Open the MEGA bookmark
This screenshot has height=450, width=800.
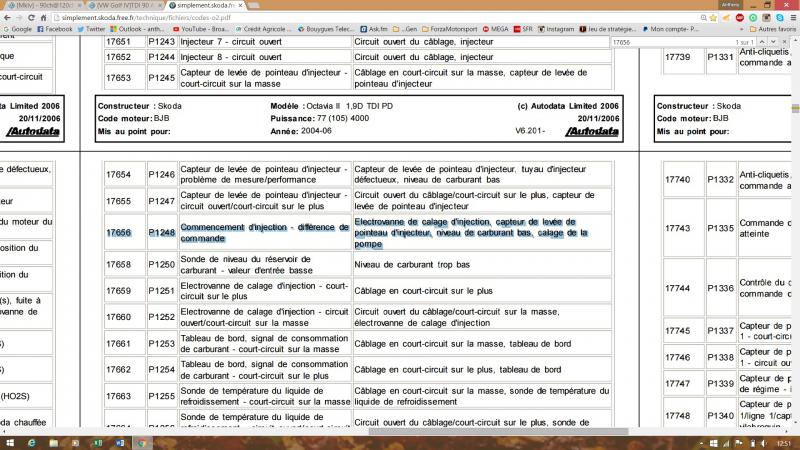point(495,29)
